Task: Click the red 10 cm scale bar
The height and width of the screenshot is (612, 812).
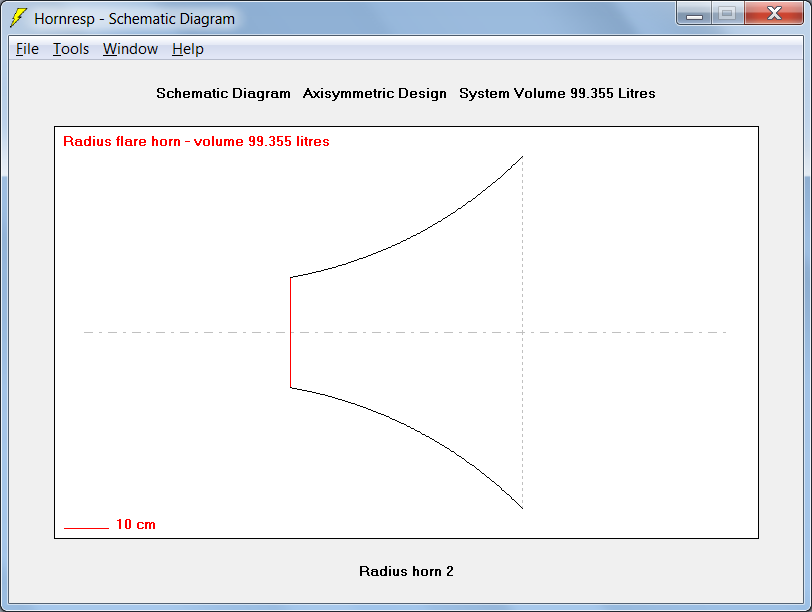Action: (x=86, y=528)
